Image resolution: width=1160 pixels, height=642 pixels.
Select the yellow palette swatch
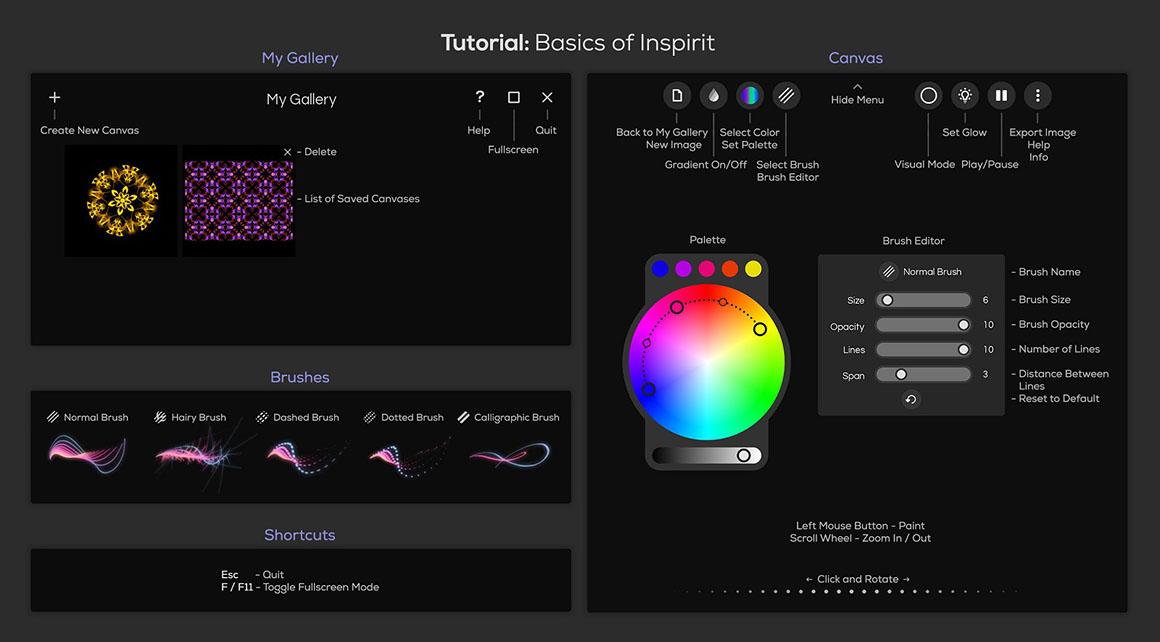[x=753, y=269]
